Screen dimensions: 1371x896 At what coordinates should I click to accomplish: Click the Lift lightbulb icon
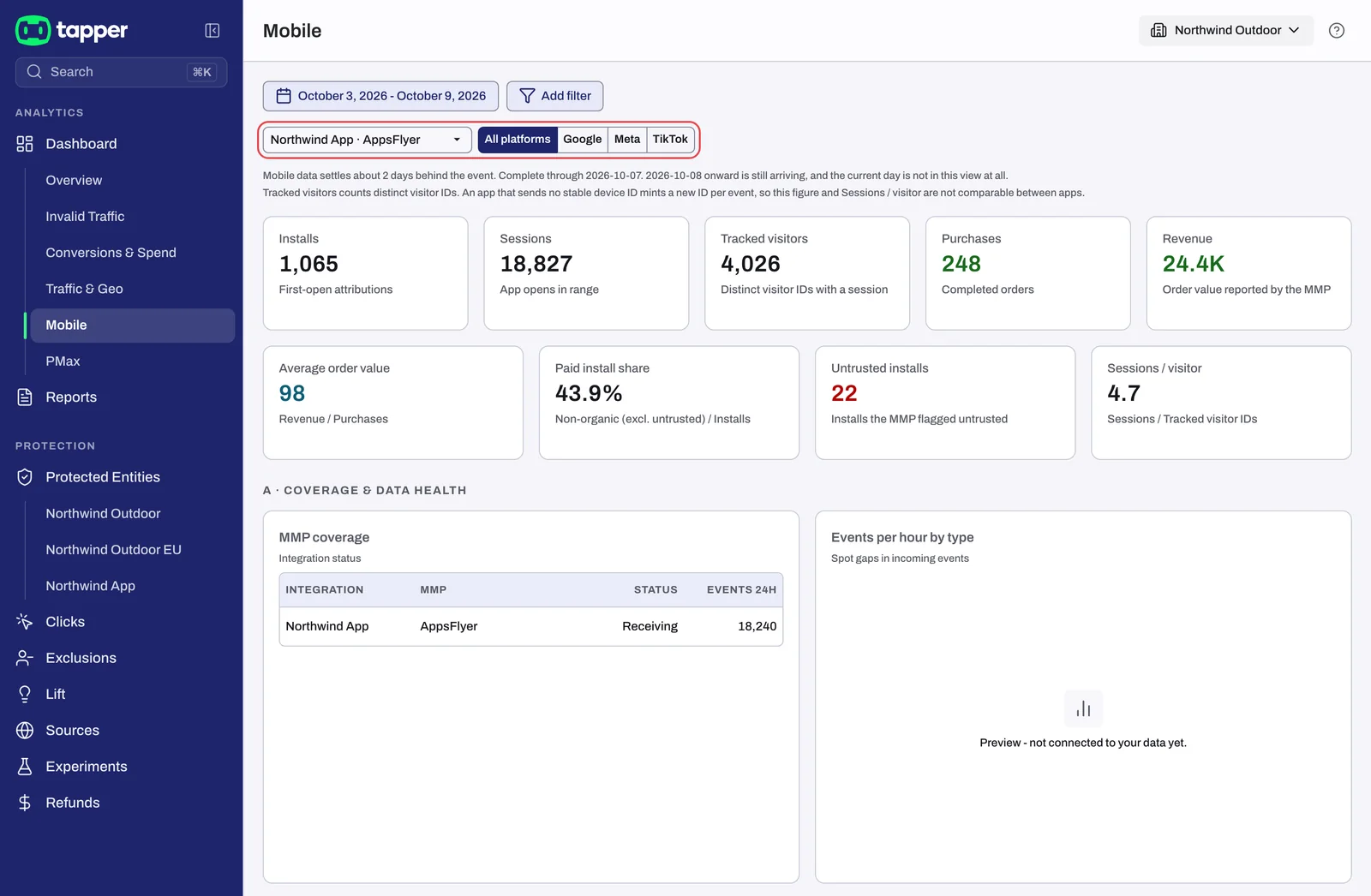click(x=25, y=694)
